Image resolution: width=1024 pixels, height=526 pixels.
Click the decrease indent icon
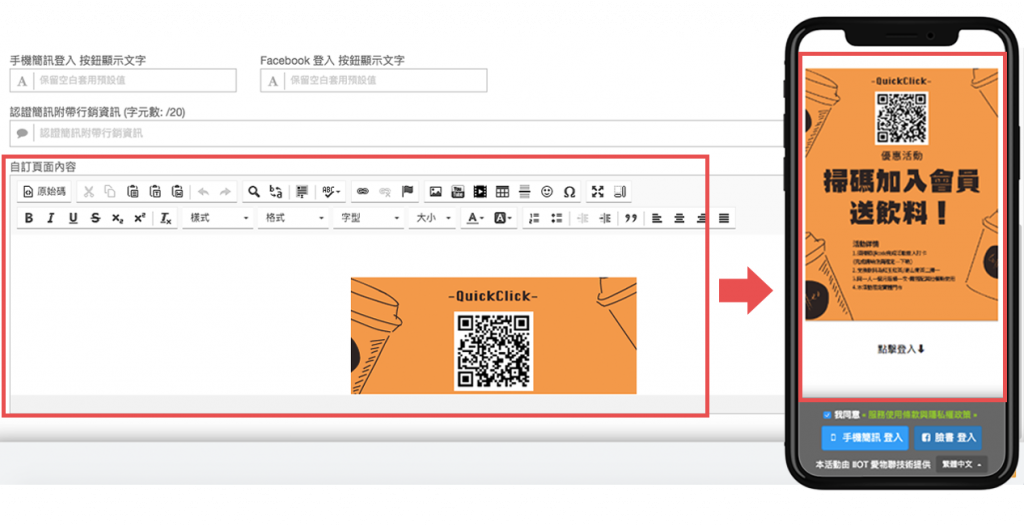point(583,218)
